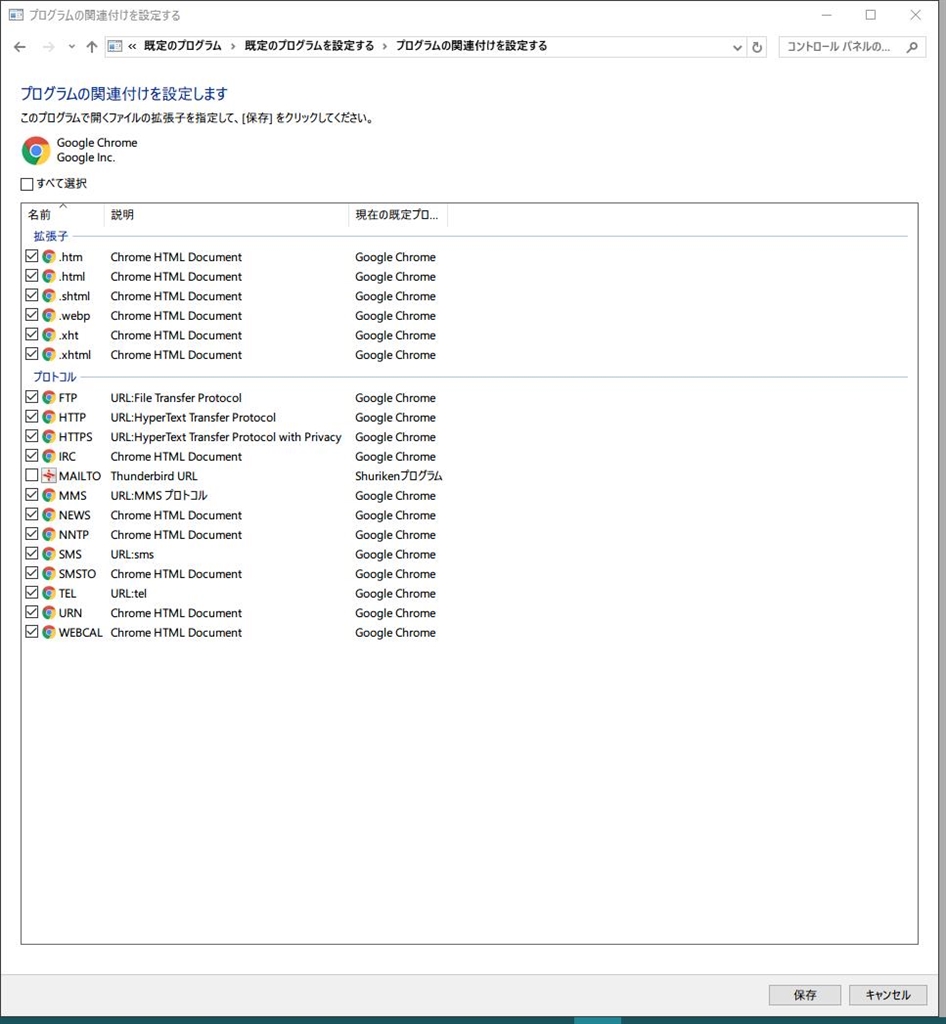946x1024 pixels.
Task: Click the window icon in the title bar
Action: coord(16,15)
